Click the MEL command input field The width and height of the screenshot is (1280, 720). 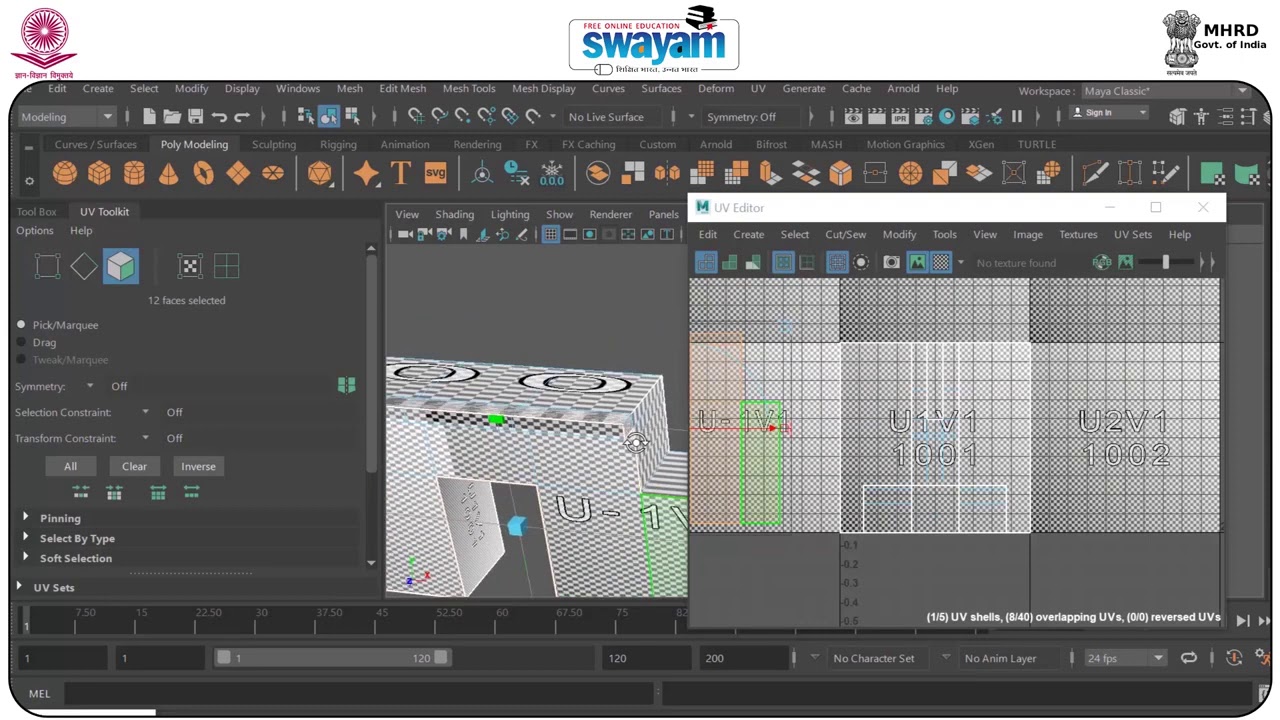click(x=359, y=693)
